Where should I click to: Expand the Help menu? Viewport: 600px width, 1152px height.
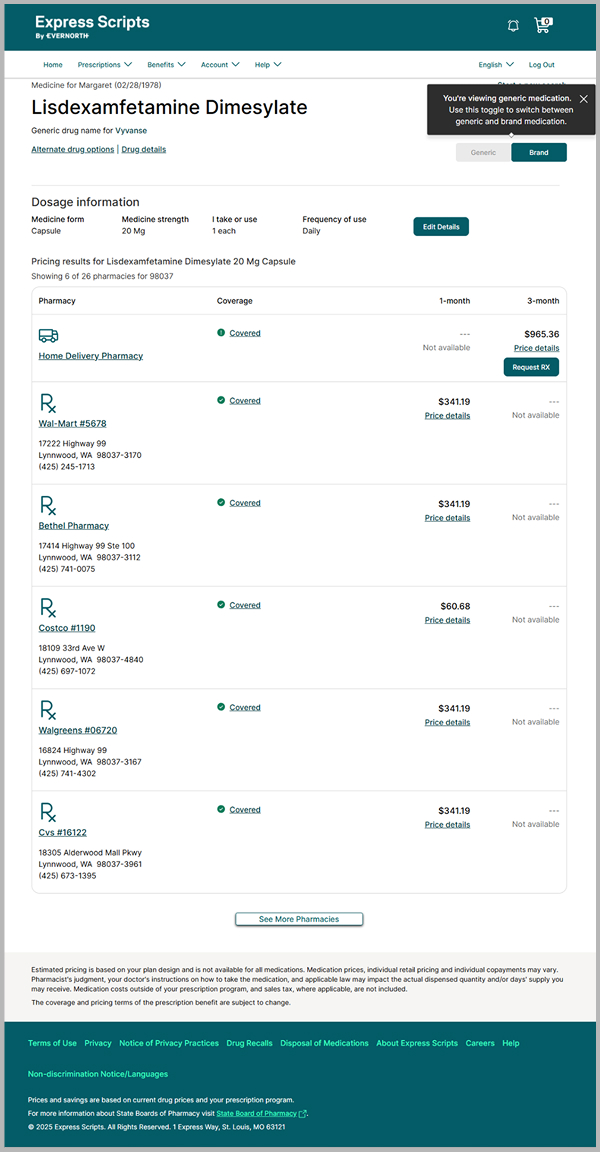[268, 65]
